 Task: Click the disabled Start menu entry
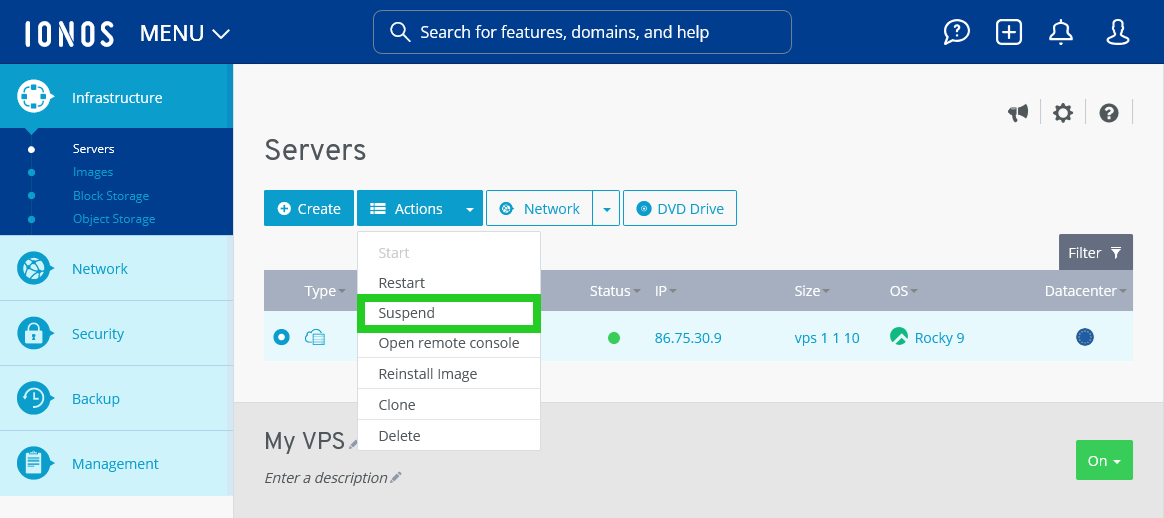[449, 253]
